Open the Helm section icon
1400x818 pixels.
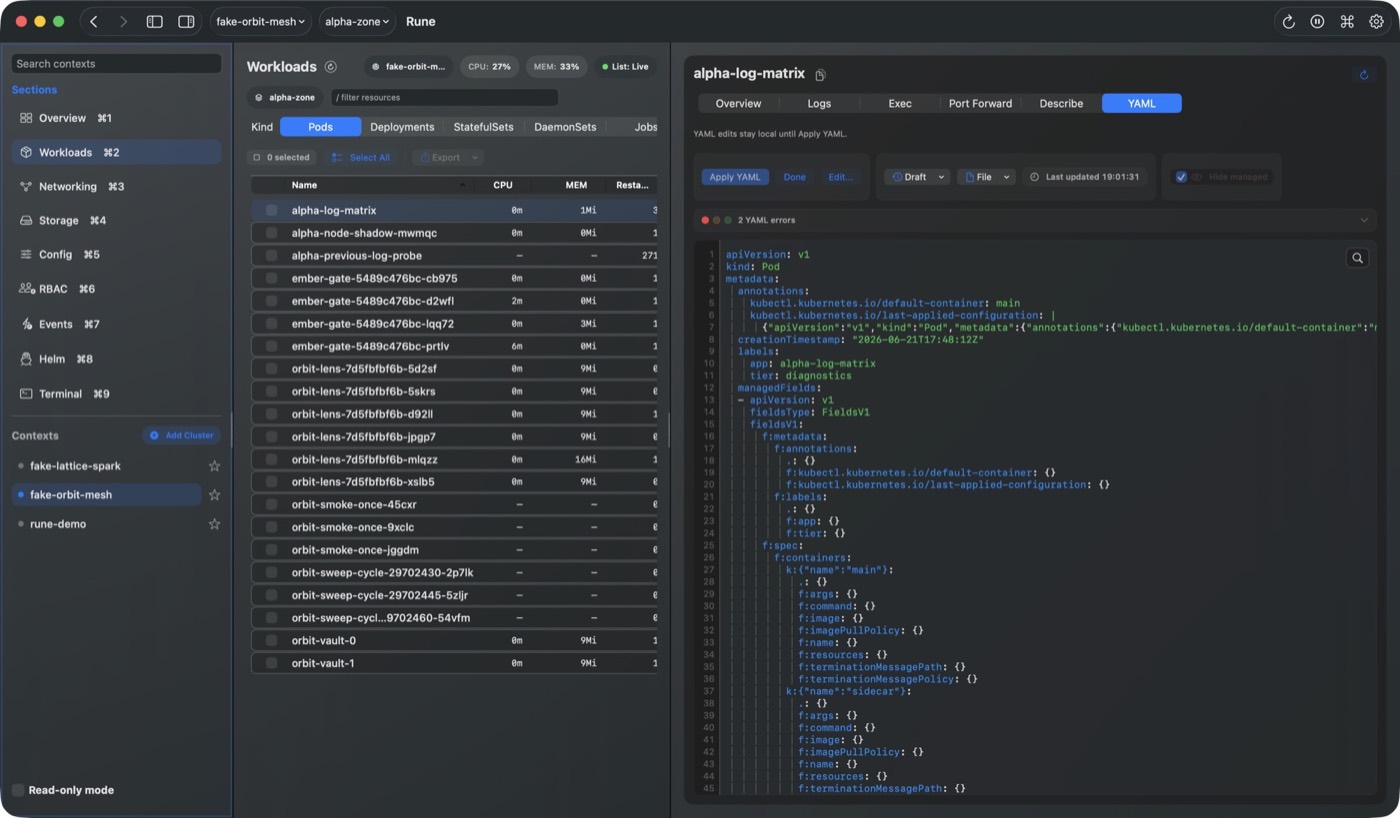coord(26,359)
